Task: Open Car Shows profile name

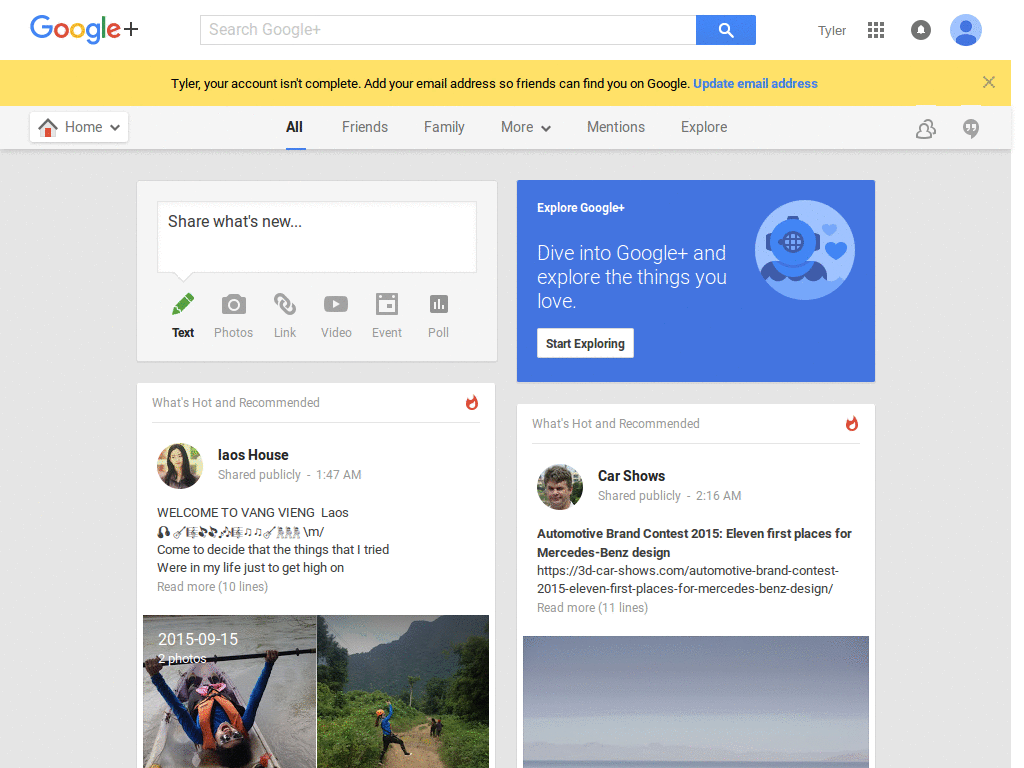Action: tap(632, 476)
